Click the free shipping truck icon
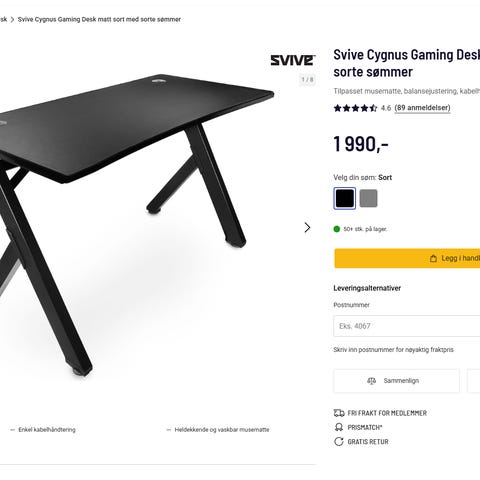The image size is (480, 480). coord(339,413)
